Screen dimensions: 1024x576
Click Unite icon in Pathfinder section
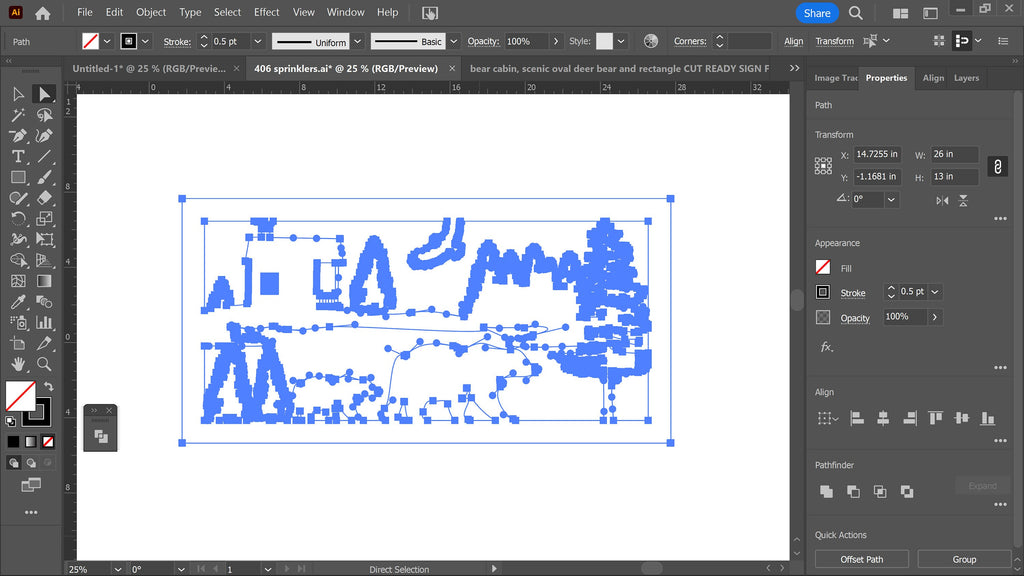[826, 491]
